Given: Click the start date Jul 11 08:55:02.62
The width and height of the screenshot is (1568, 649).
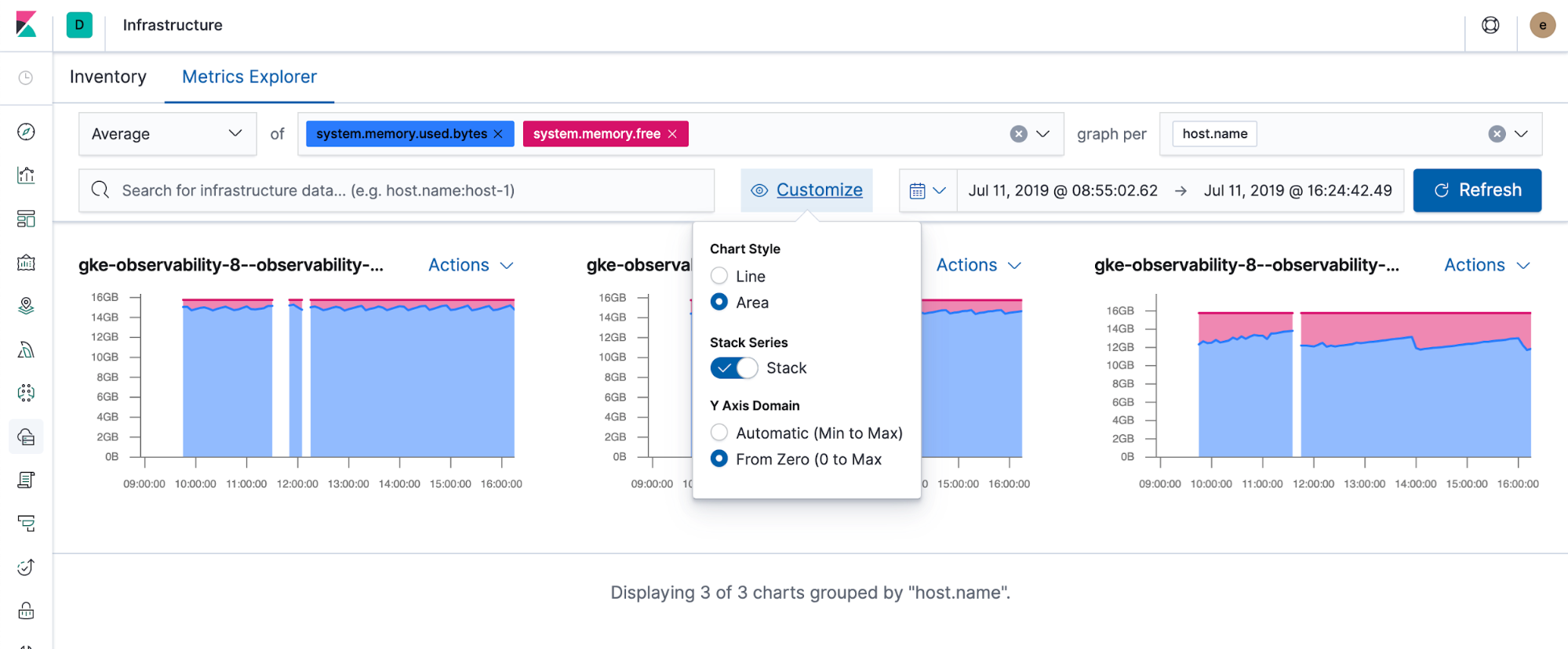Looking at the screenshot, I should pyautogui.click(x=1063, y=190).
